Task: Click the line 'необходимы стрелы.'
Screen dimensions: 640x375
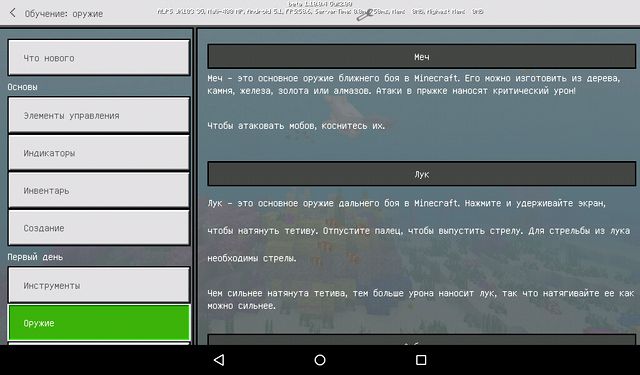Action: pos(252,258)
